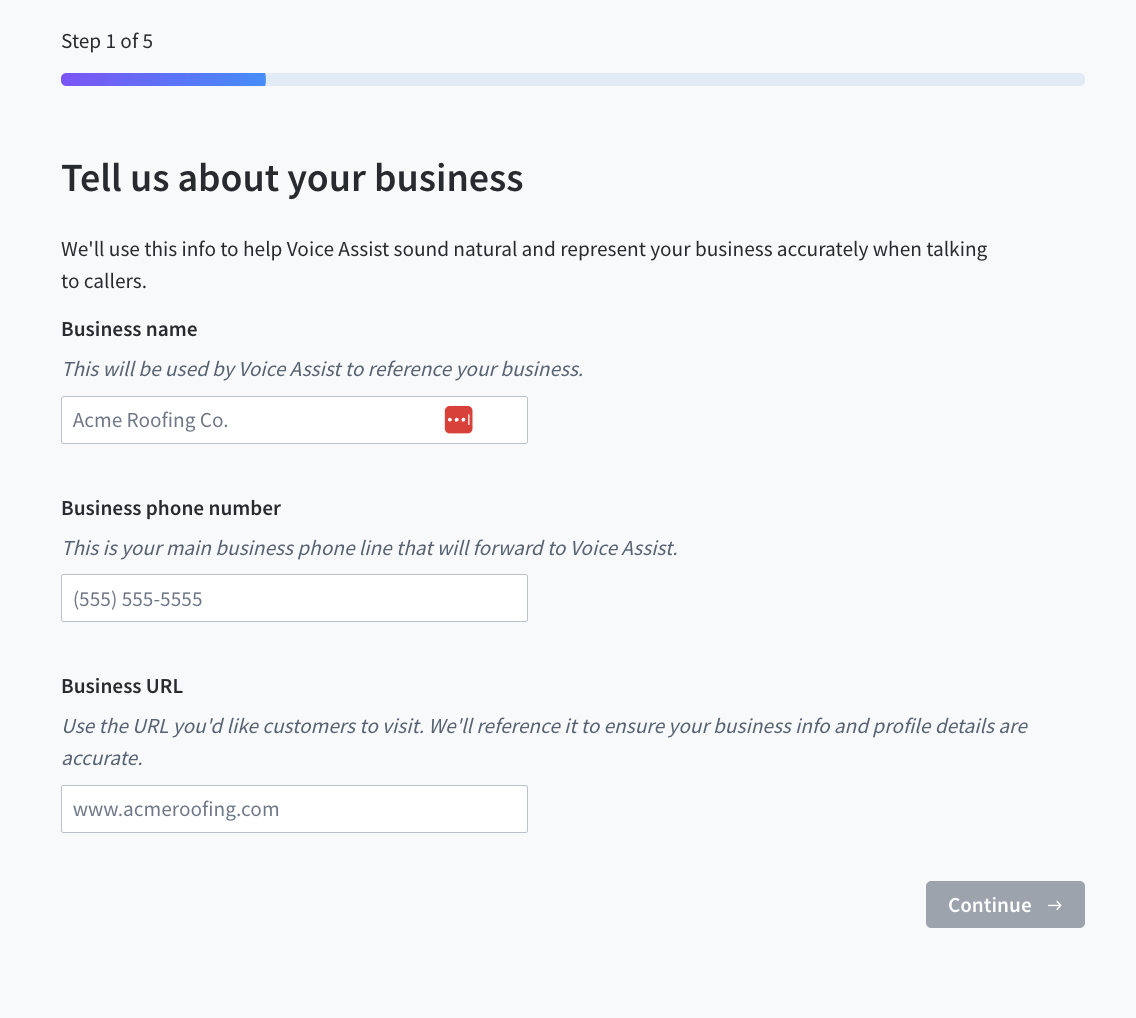
Task: Click the '(555) 555-5555' placeholder text
Action: tap(138, 600)
